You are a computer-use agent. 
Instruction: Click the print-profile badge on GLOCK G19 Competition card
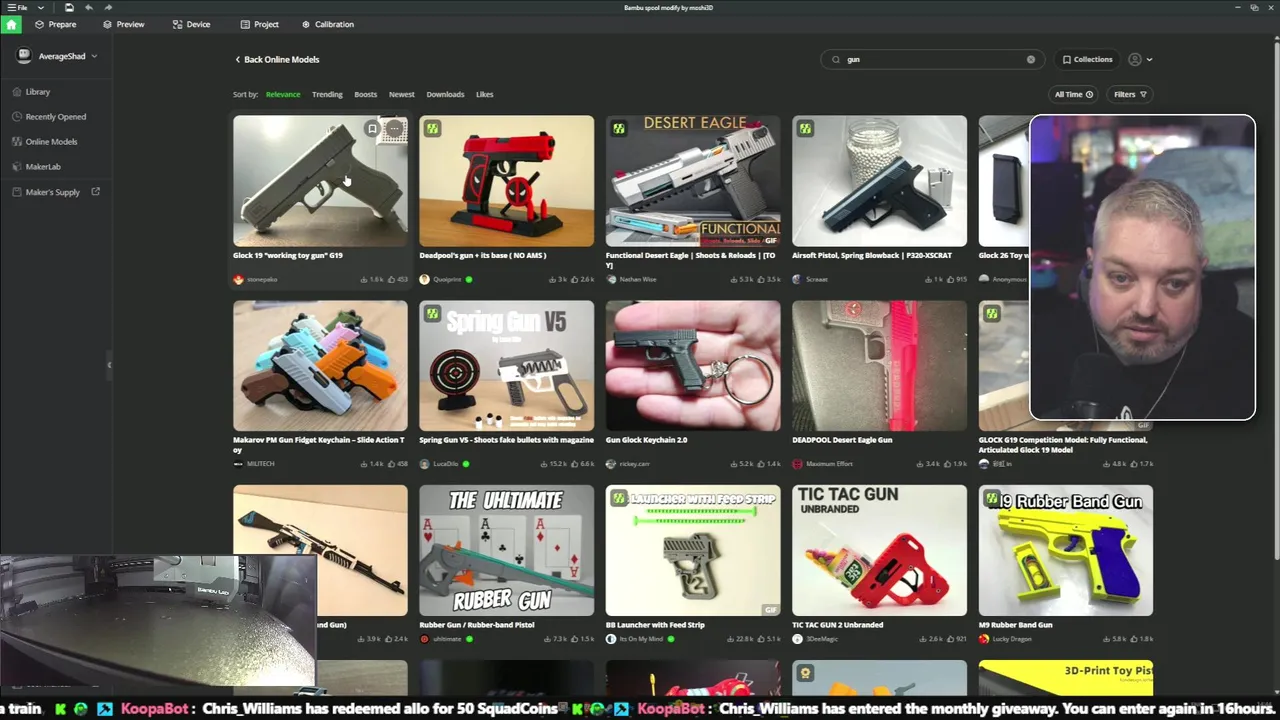[991, 313]
